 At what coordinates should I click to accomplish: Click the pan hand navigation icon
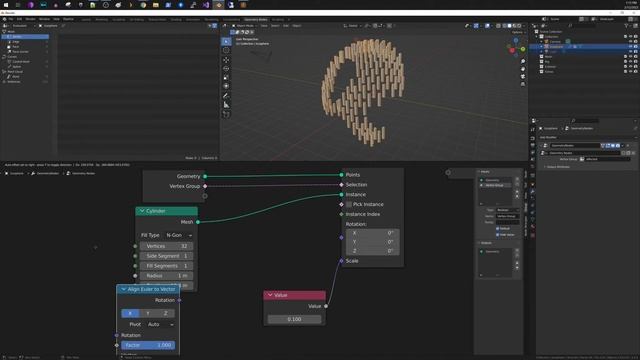pos(523,69)
